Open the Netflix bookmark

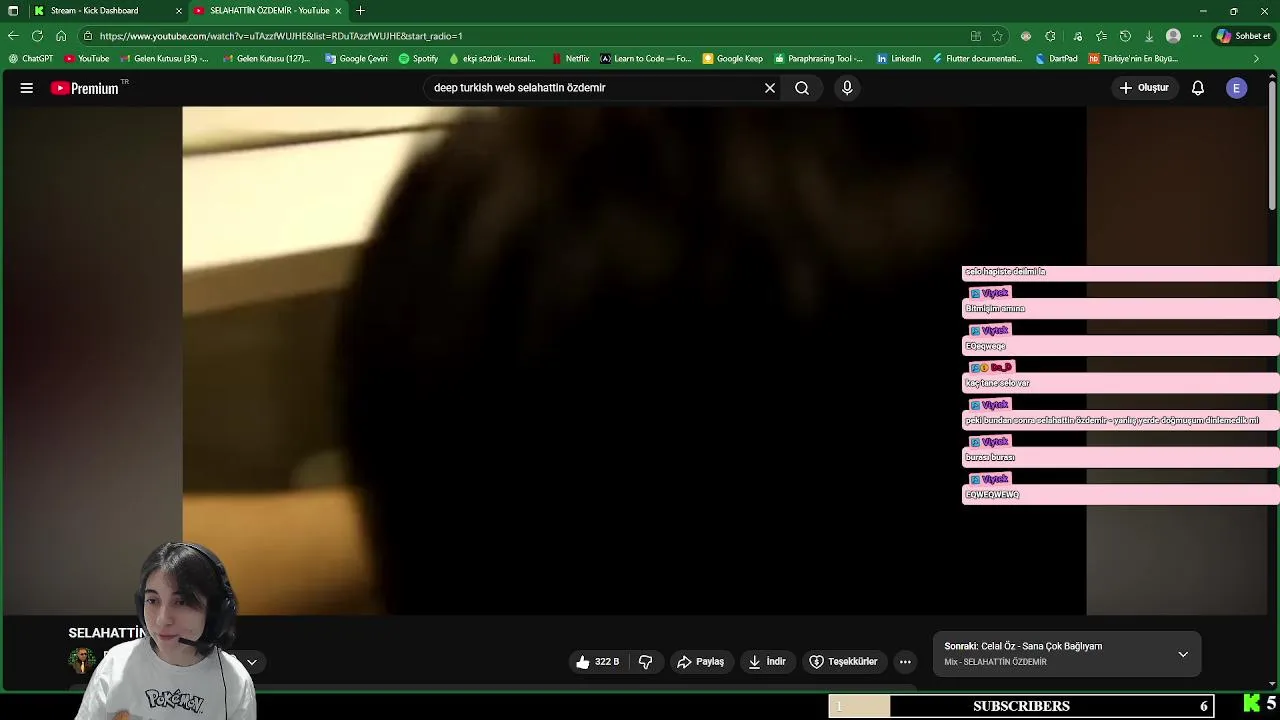[x=570, y=59]
